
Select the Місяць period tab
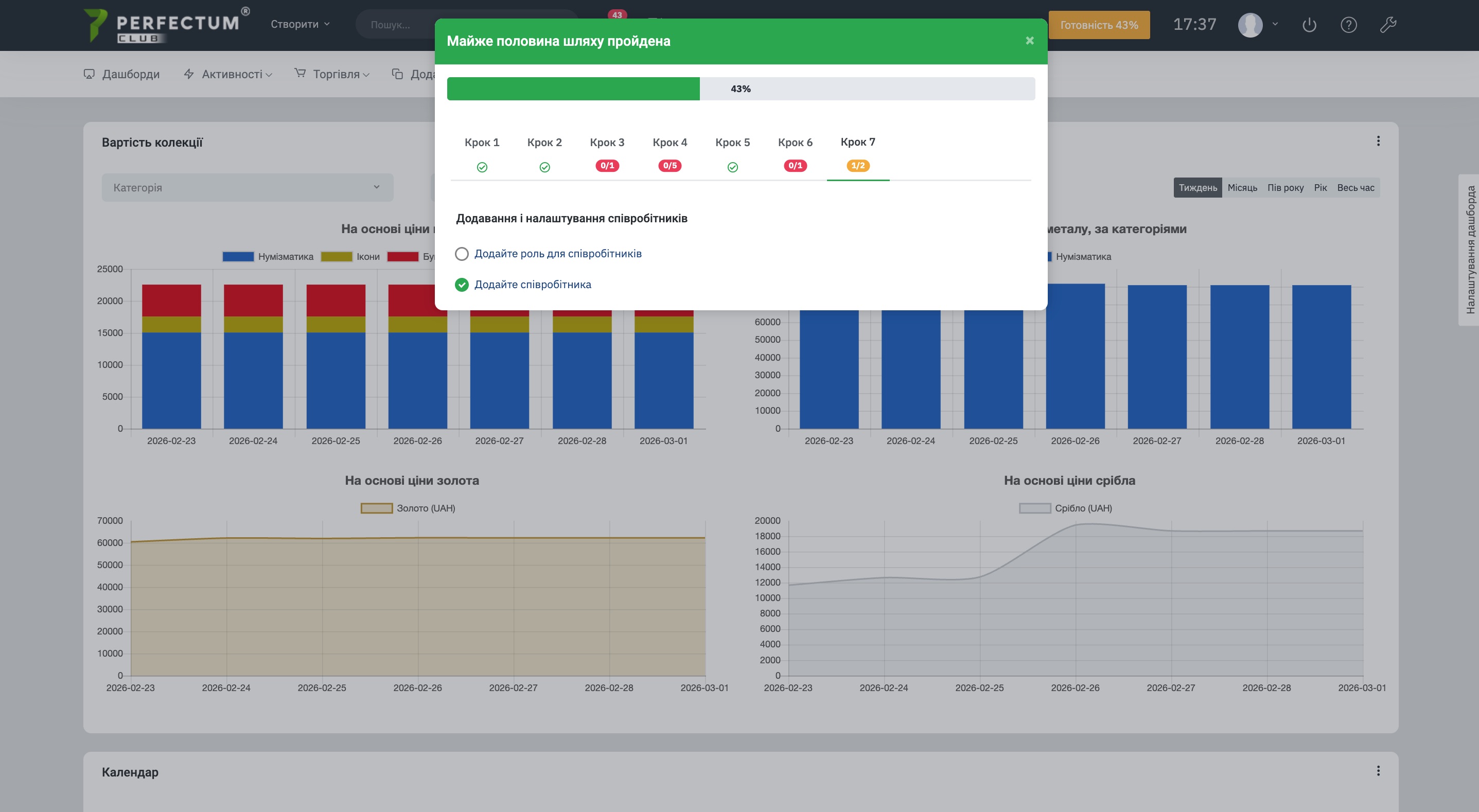1242,188
